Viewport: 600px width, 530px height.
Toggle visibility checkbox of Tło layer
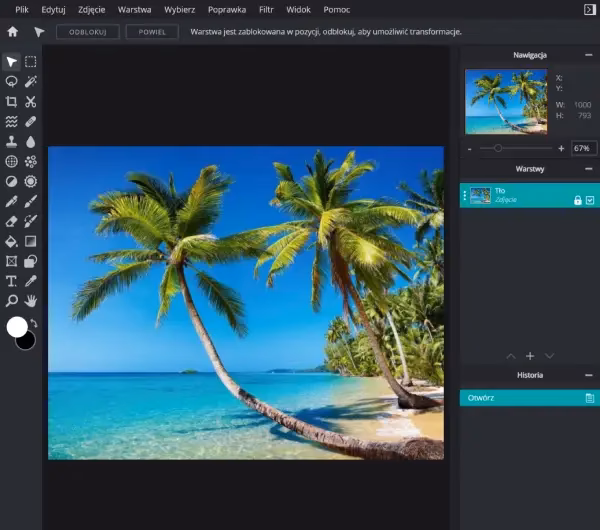tap(590, 200)
